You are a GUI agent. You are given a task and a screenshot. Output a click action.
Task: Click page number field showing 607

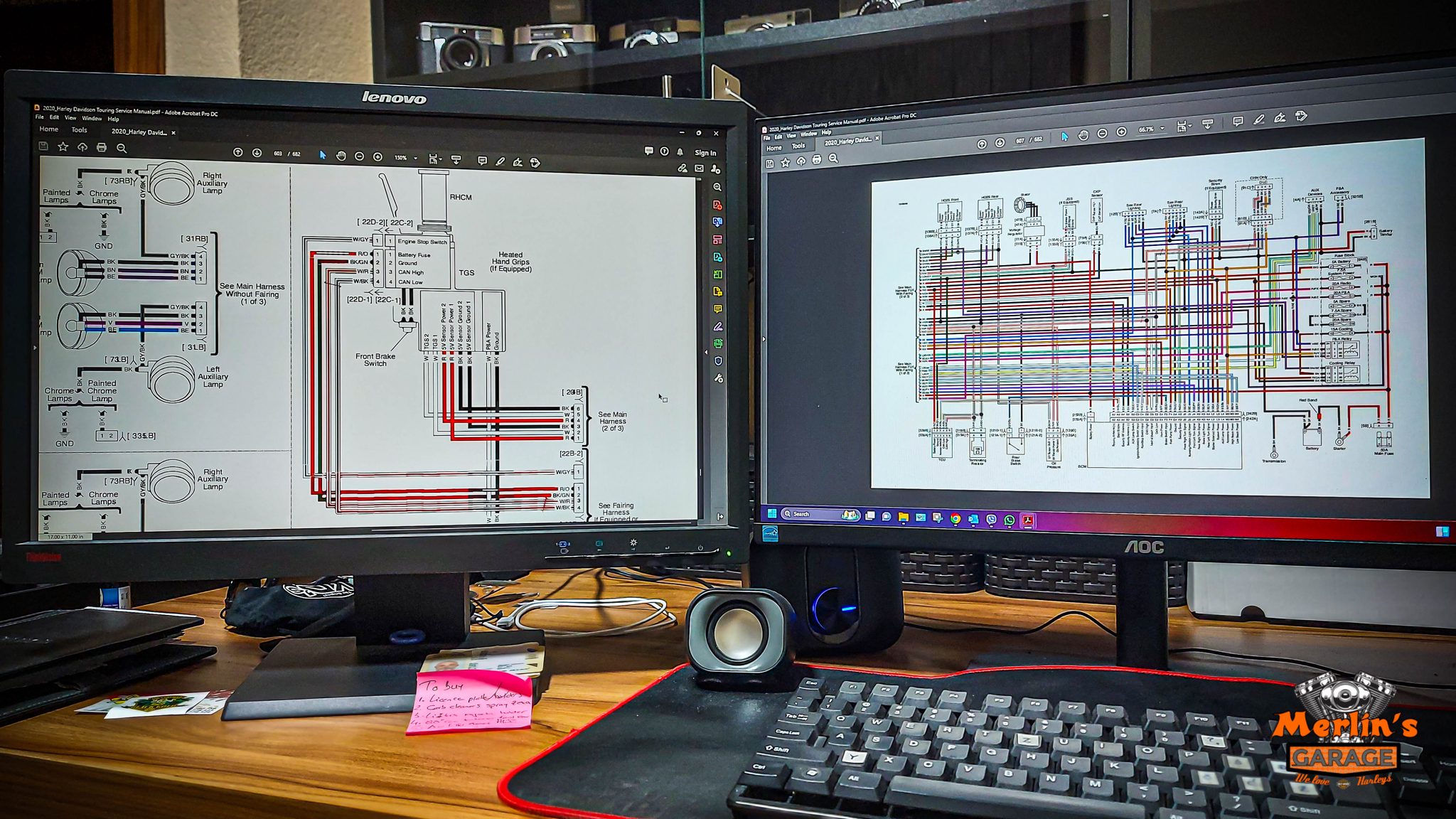click(x=1020, y=141)
